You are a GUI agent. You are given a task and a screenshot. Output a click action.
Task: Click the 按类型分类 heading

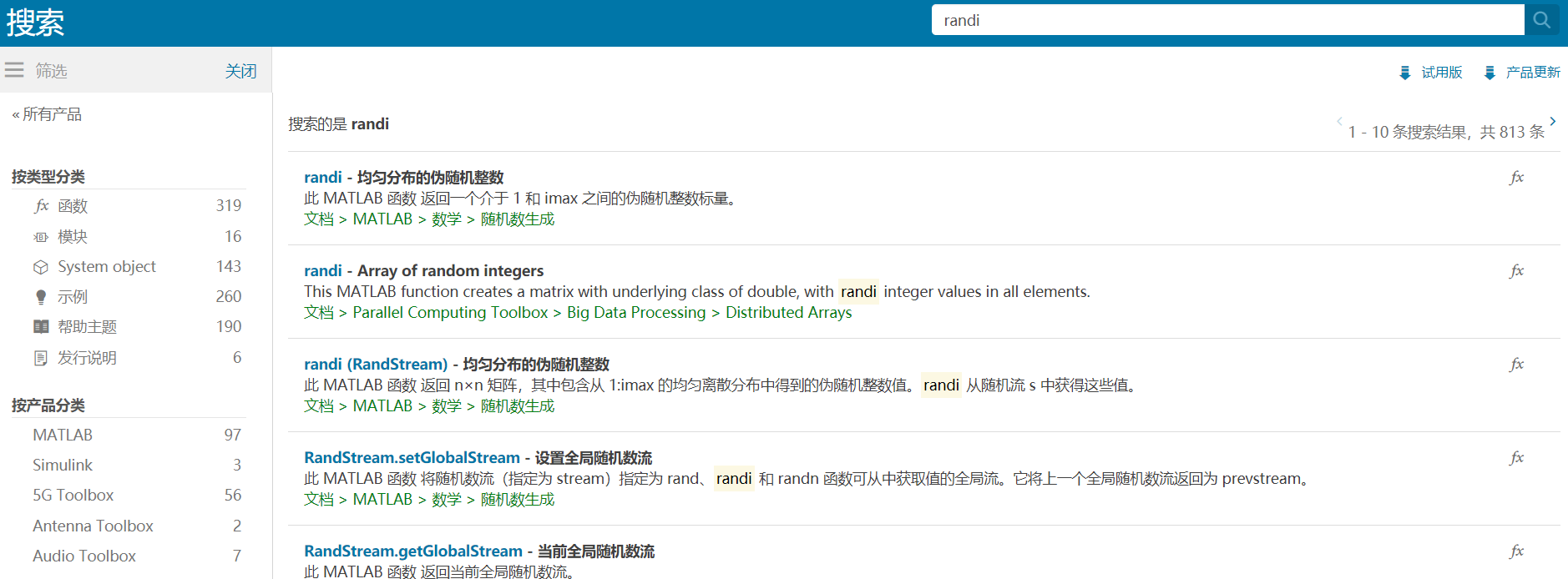[48, 177]
